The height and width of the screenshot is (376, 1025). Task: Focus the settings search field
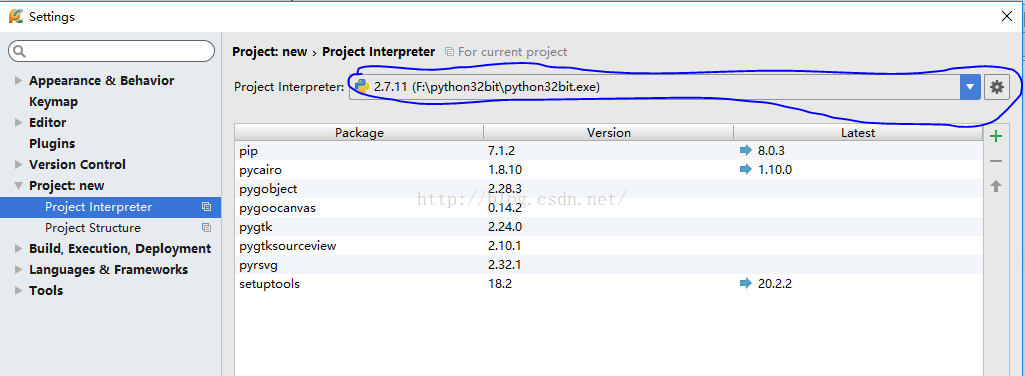click(x=111, y=51)
